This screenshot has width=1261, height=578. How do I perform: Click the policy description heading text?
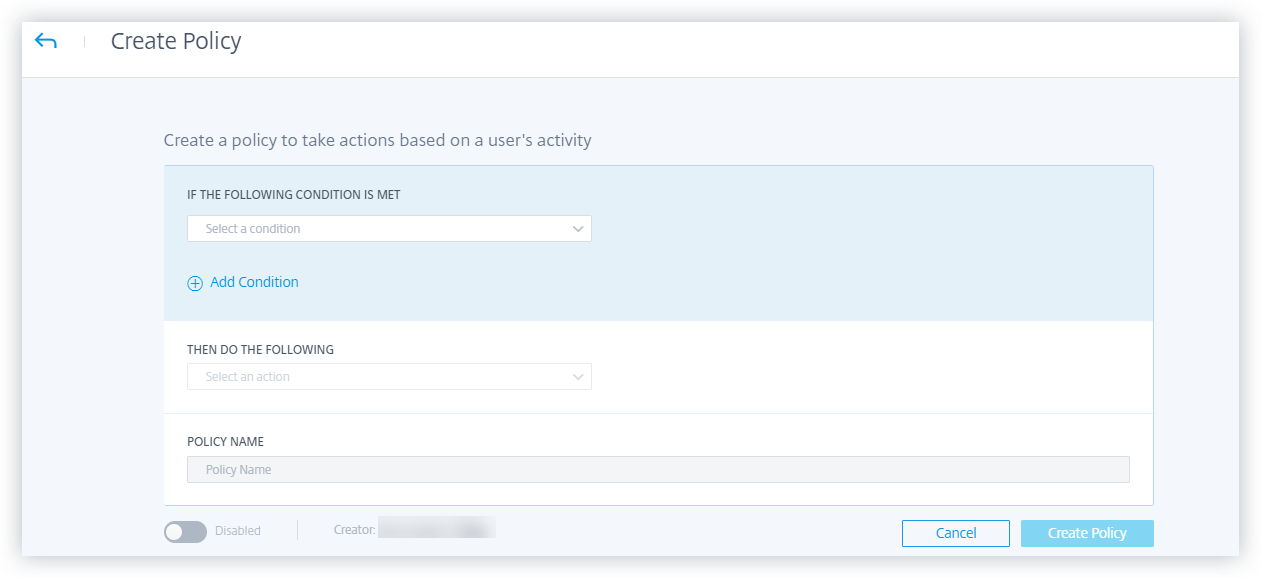click(x=377, y=140)
